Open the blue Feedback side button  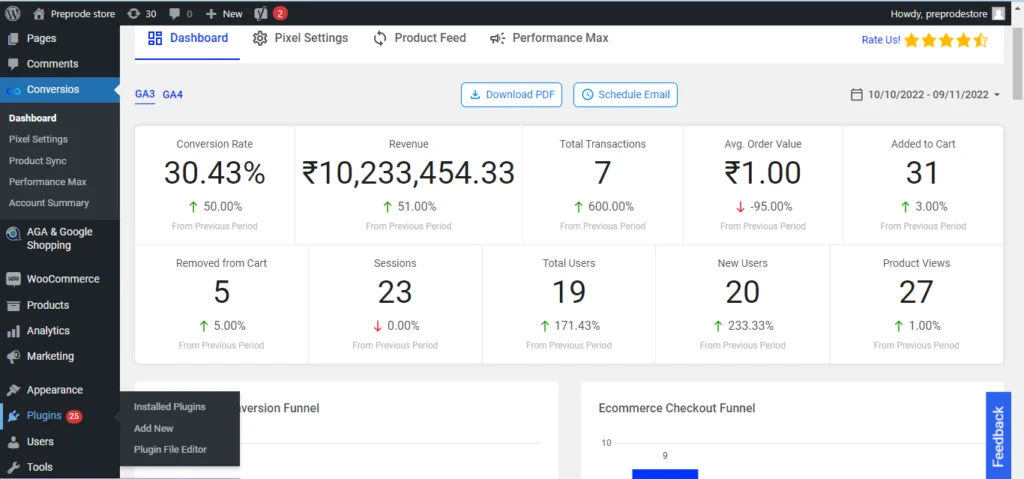(998, 436)
